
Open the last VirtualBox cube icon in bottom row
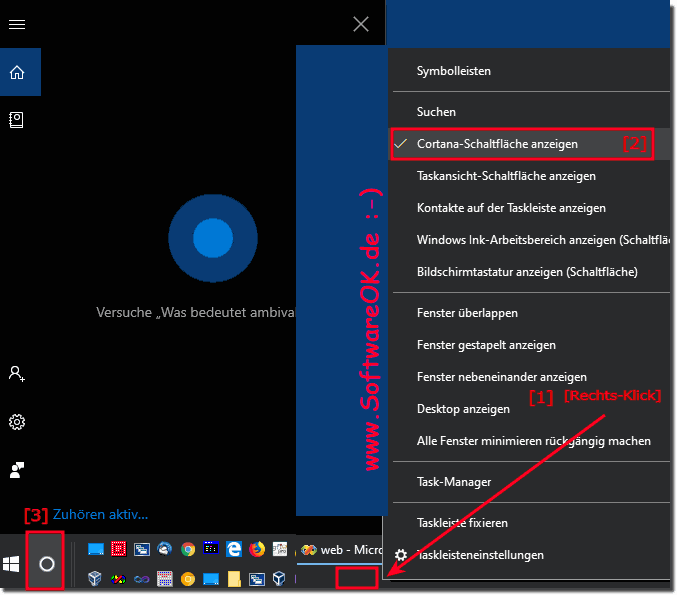coord(279,578)
